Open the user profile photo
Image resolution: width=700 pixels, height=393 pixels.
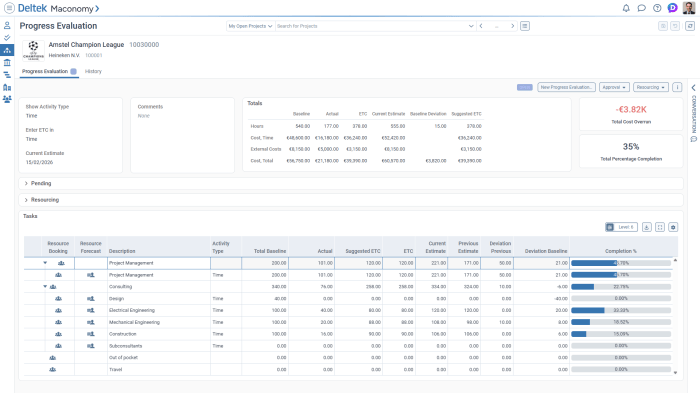tap(689, 8)
